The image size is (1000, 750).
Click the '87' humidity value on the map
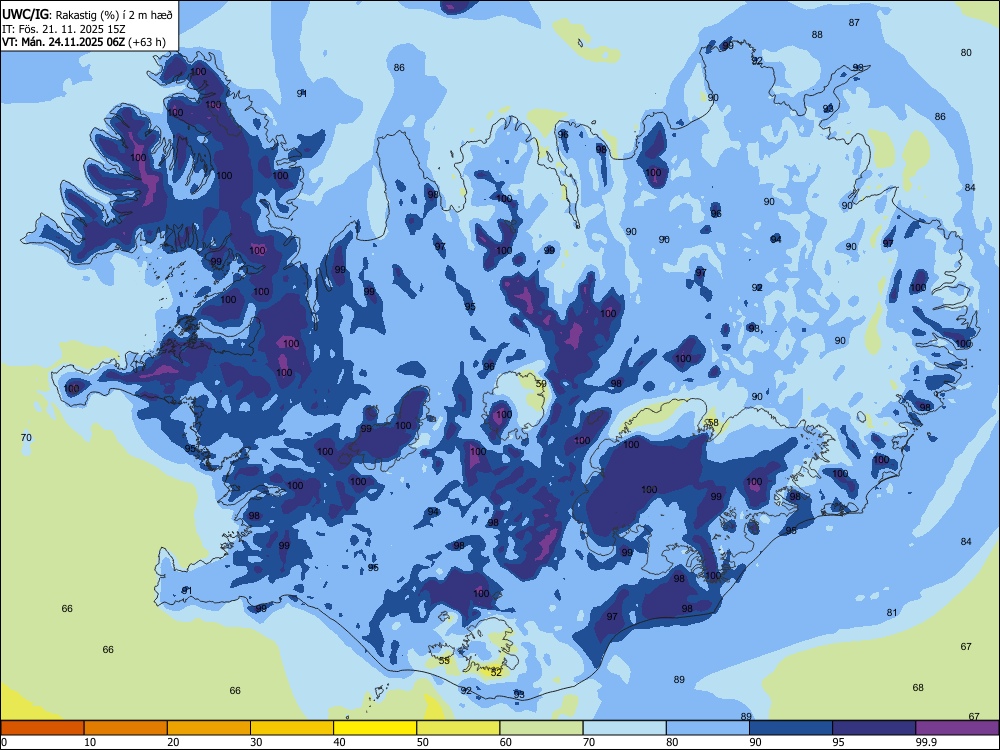854,22
